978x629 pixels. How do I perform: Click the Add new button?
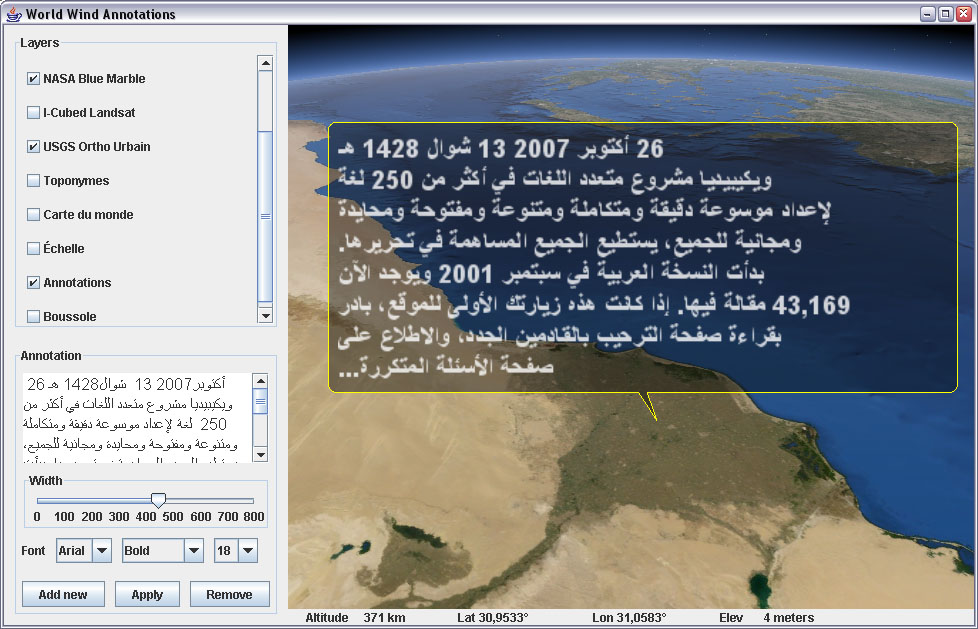63,594
